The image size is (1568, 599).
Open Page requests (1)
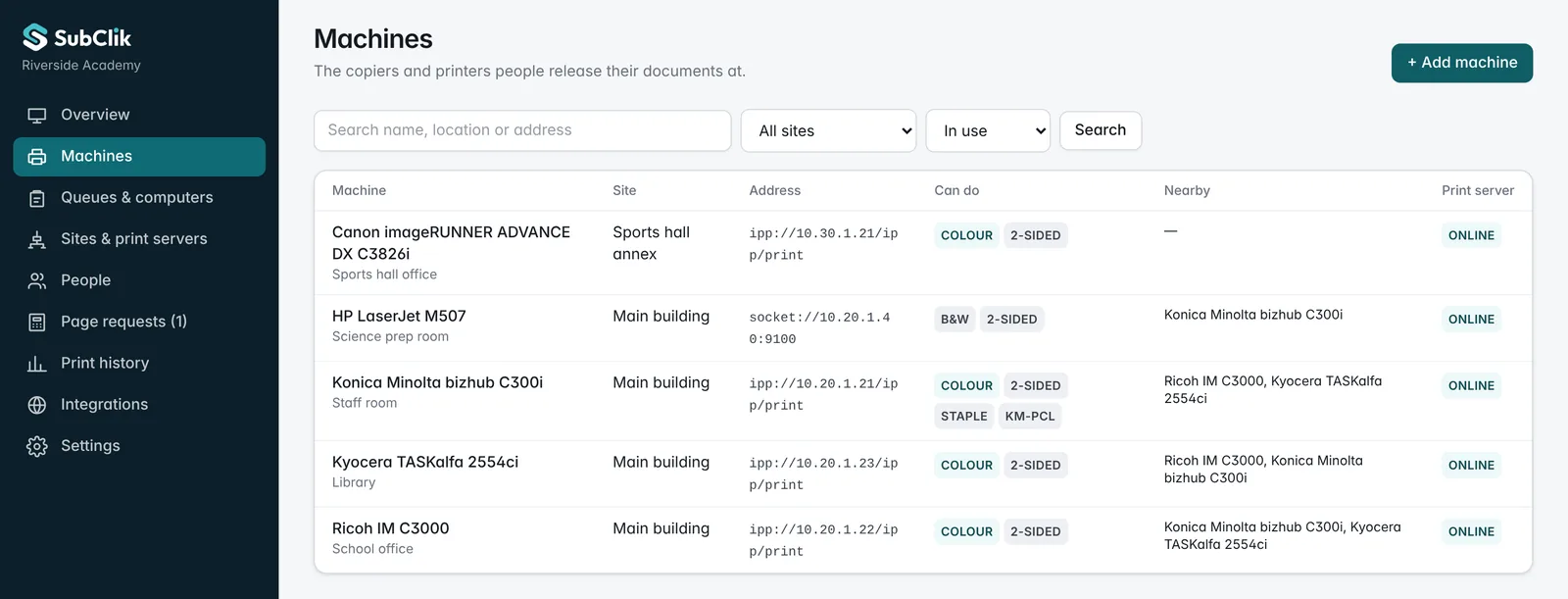139,322
